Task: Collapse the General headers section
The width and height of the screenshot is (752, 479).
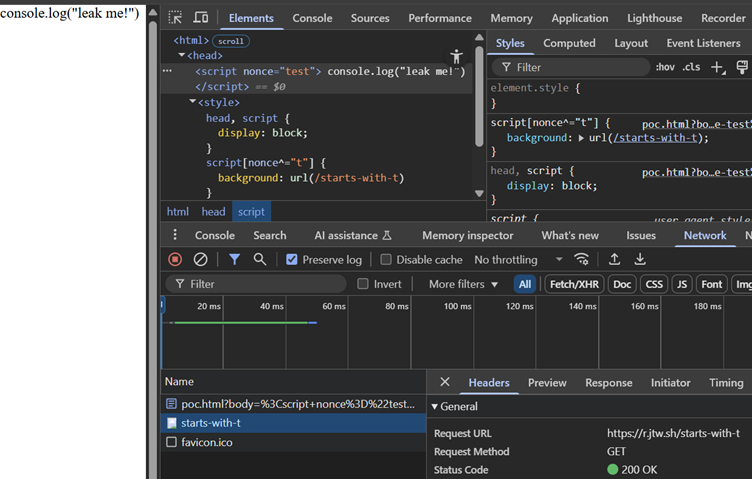Action: pyautogui.click(x=455, y=406)
